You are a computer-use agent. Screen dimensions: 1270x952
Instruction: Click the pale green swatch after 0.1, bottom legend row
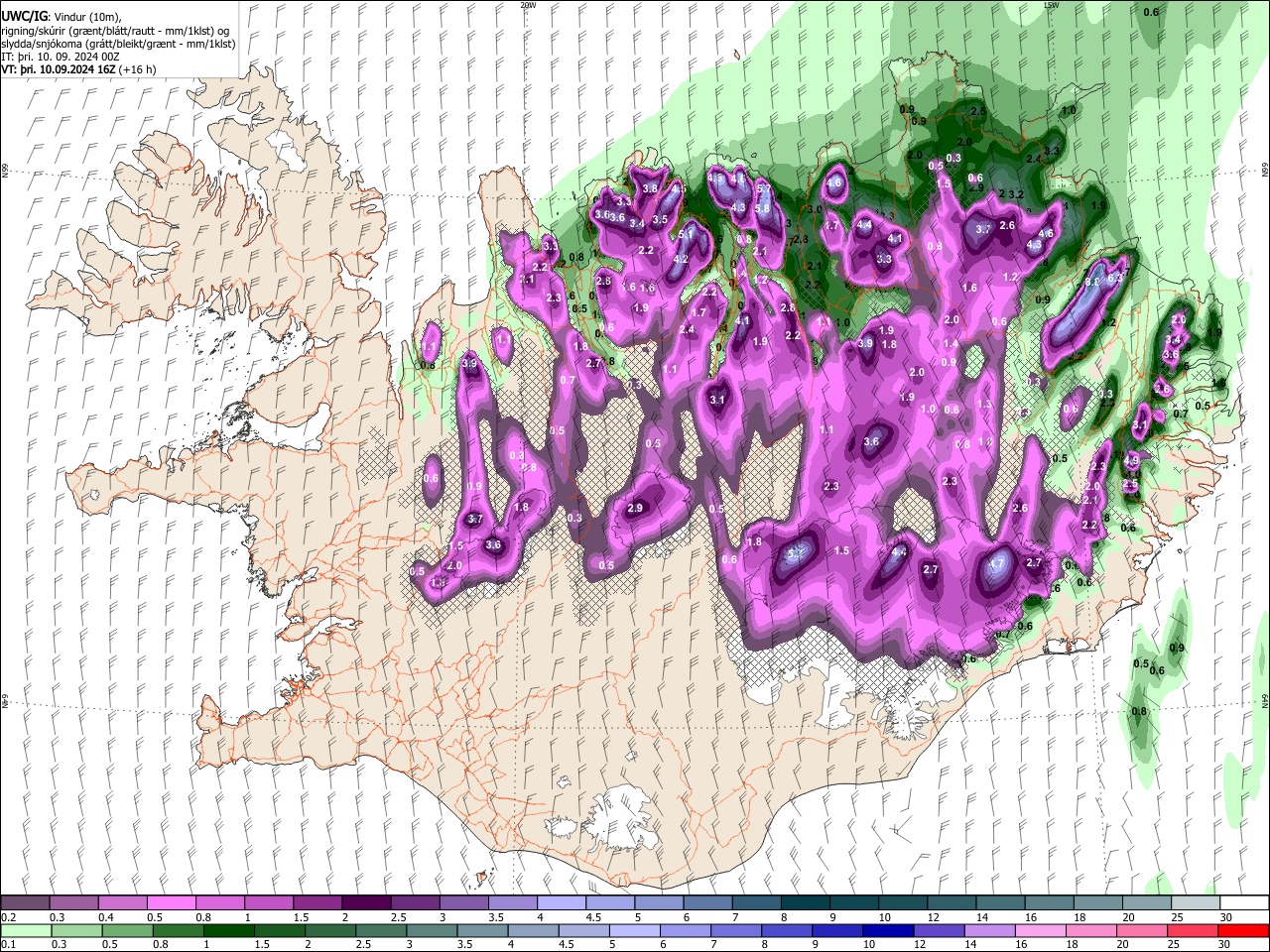point(25,930)
